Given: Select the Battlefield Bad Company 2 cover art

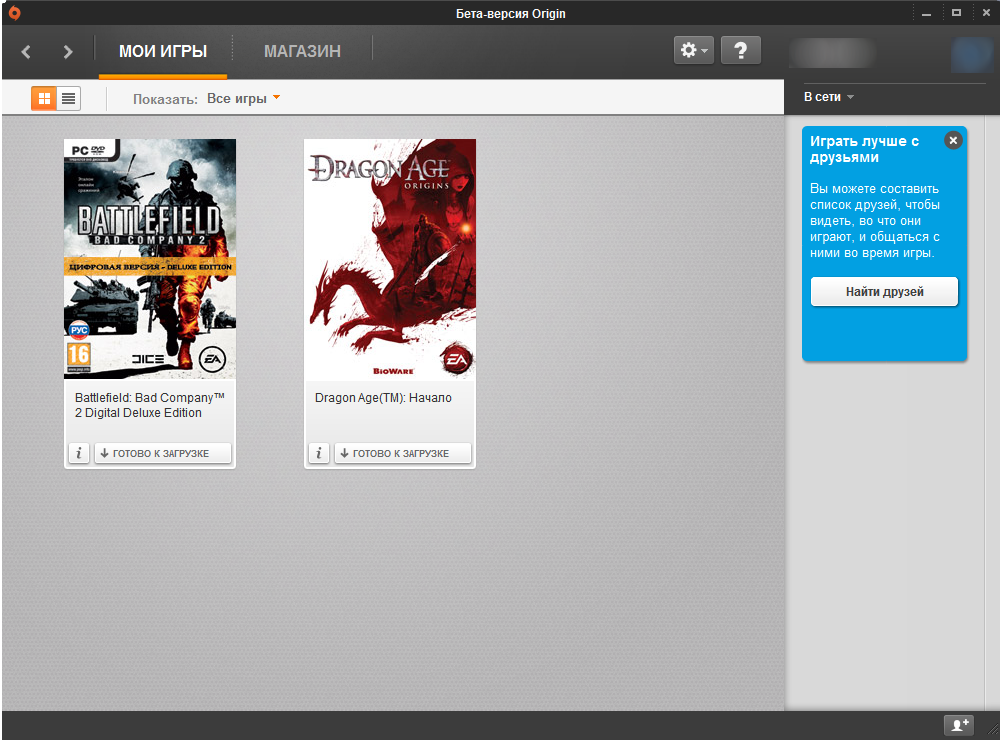Looking at the screenshot, I should (150, 259).
